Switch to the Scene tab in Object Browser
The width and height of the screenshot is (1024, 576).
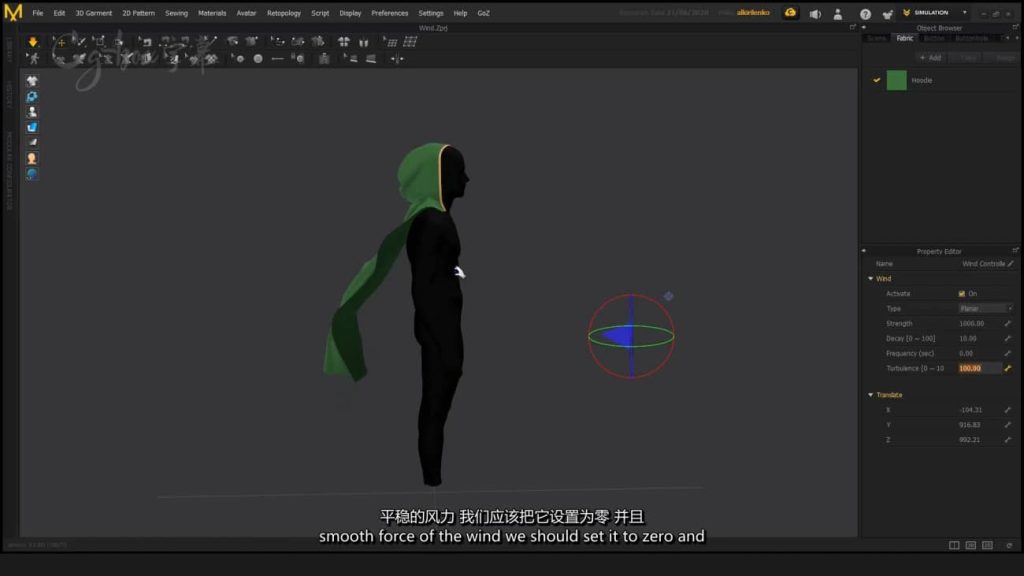coord(875,38)
